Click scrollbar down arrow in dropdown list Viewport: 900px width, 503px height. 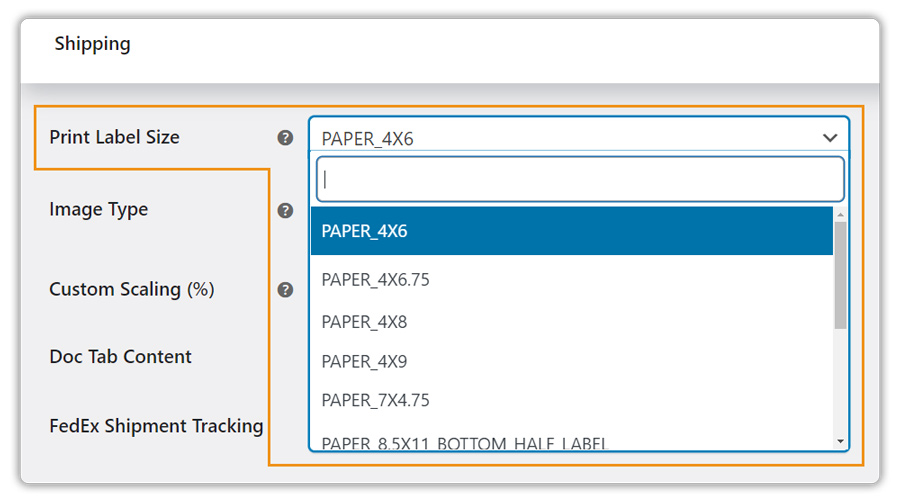[840, 442]
